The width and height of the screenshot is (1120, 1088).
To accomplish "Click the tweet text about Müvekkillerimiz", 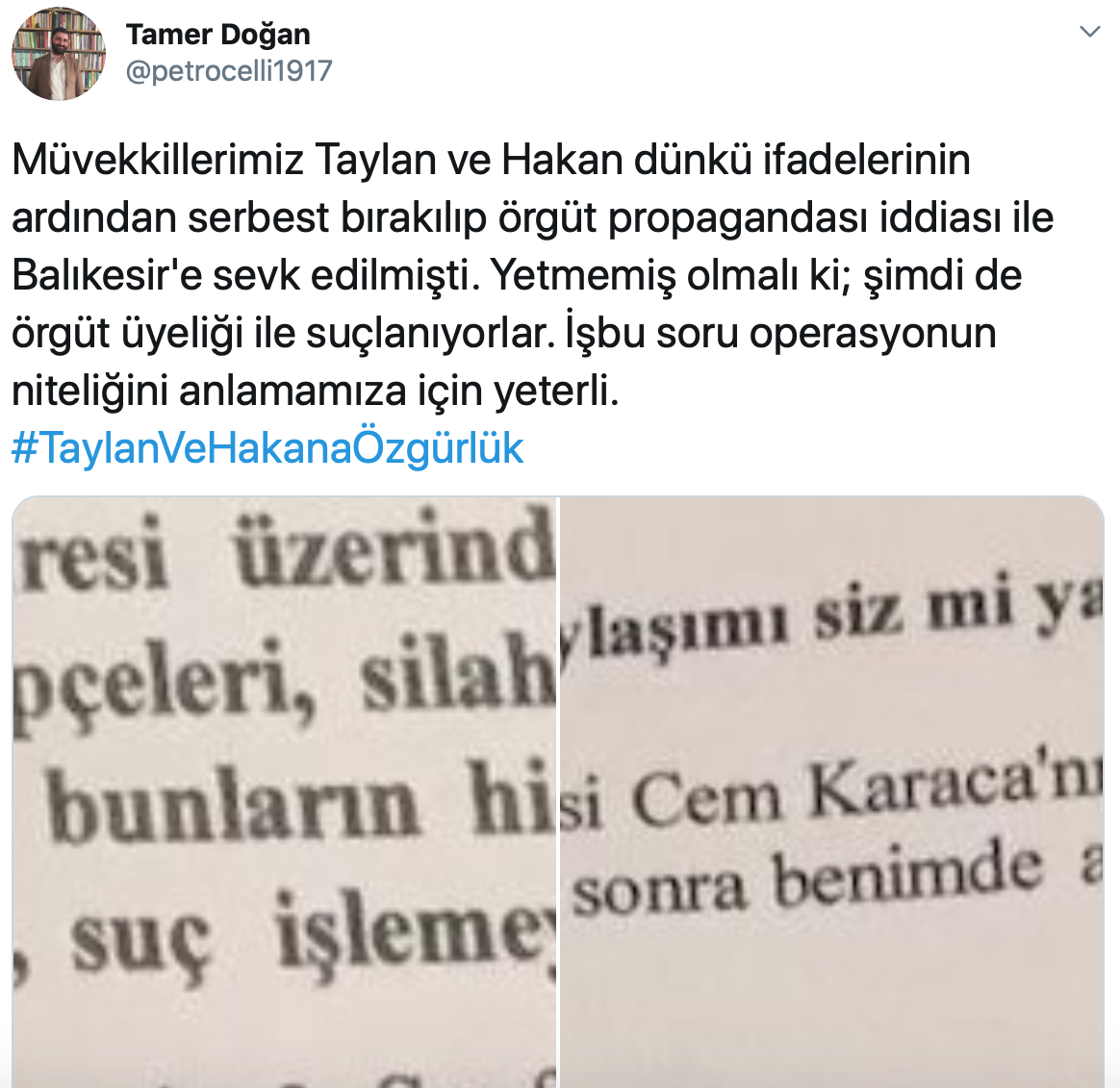I will click(532, 275).
